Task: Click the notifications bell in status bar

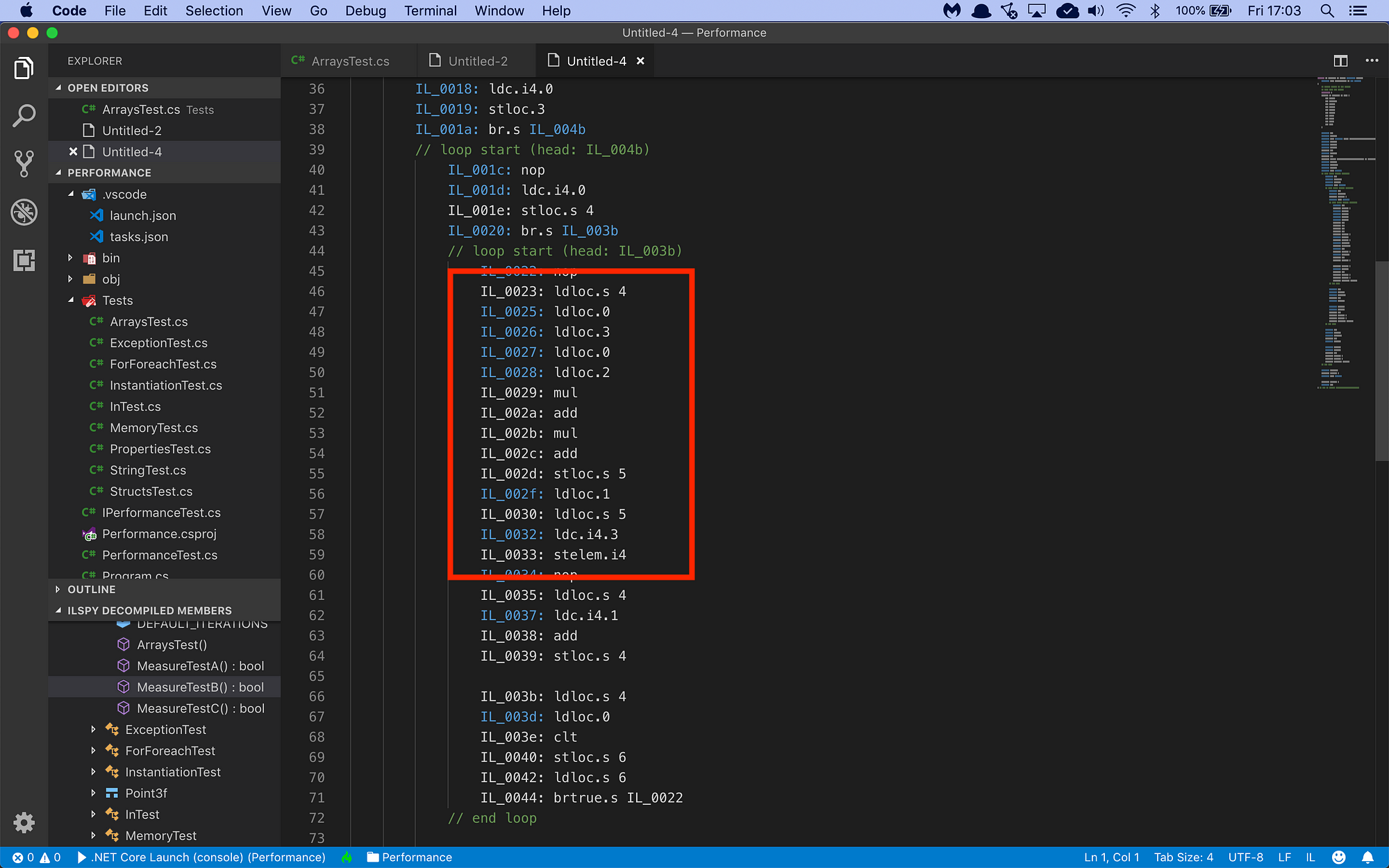Action: tap(1367, 858)
